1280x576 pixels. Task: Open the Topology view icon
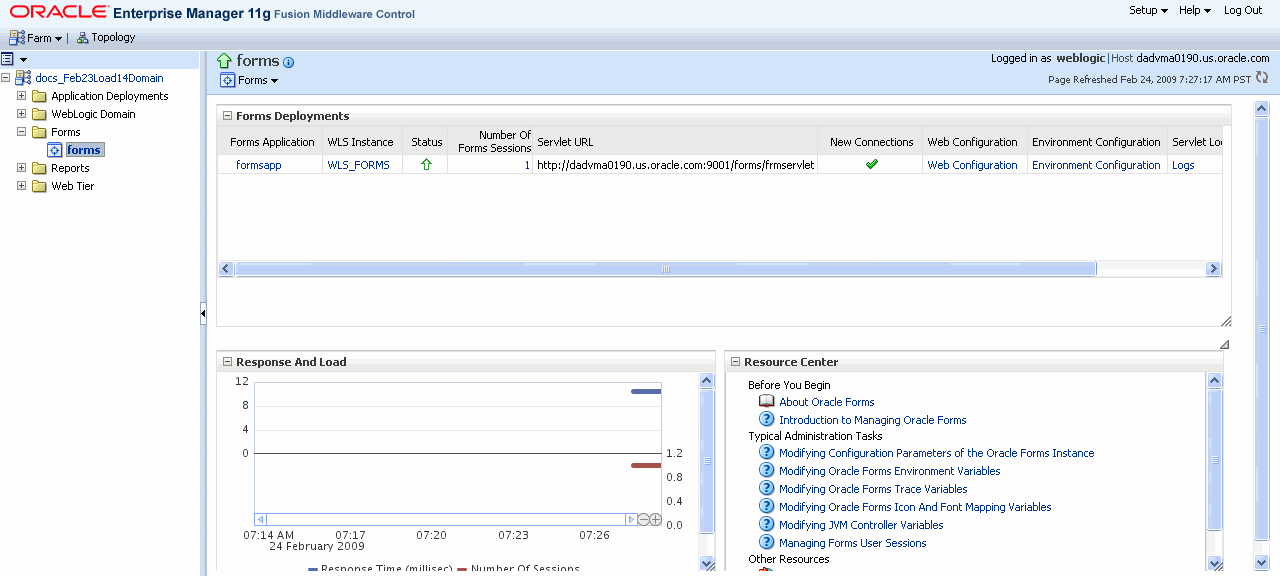click(x=82, y=38)
